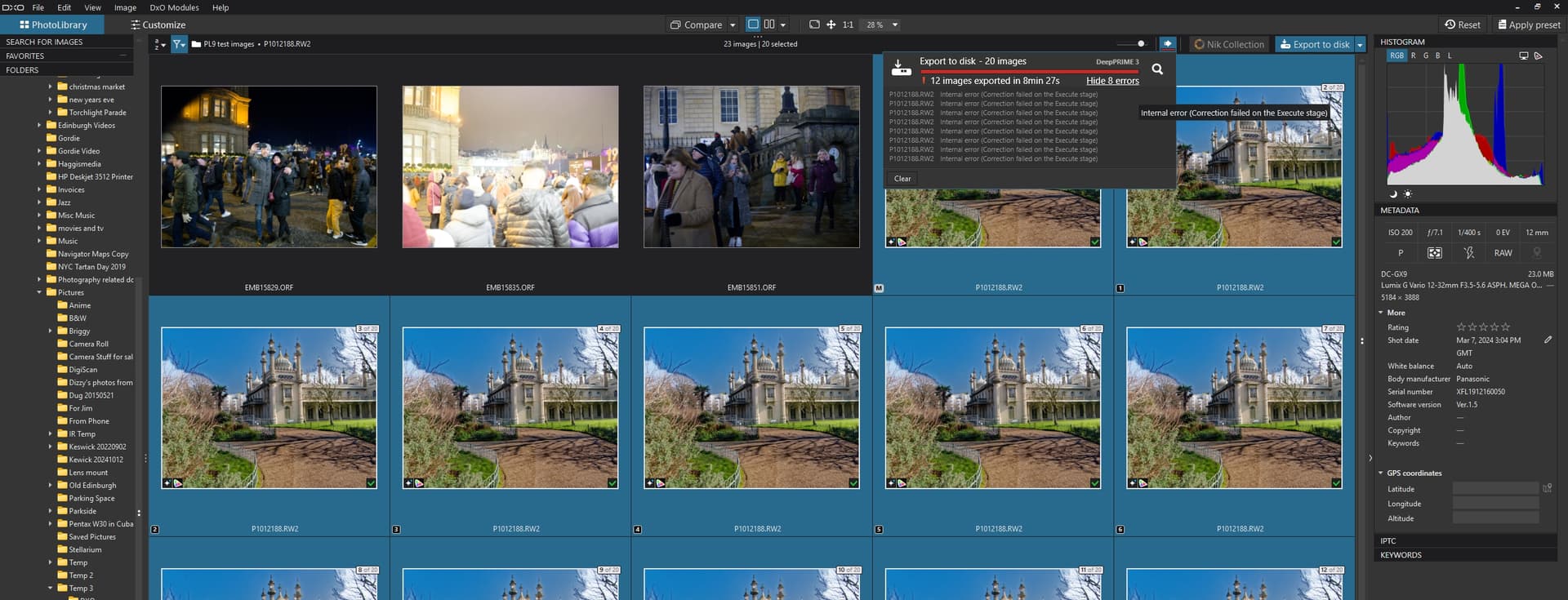Collapse the Pictures folder in tree
This screenshot has width=1568, height=600.
(x=39, y=292)
